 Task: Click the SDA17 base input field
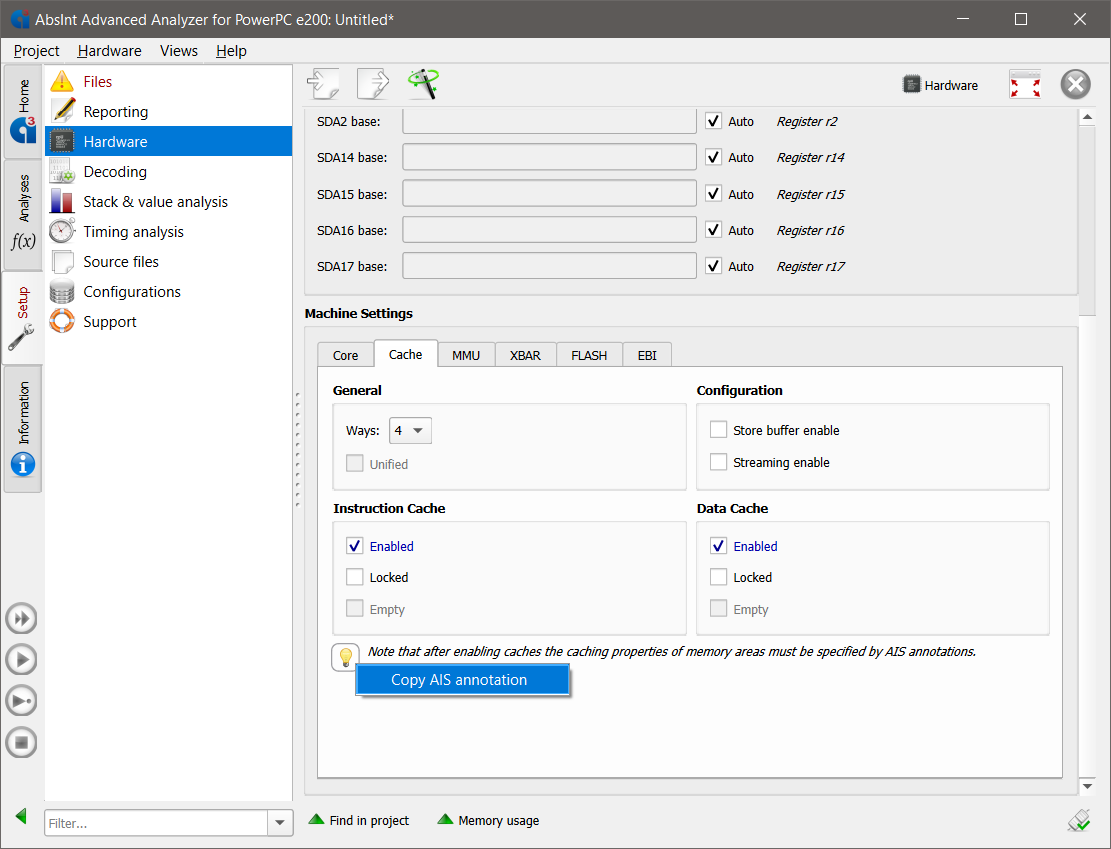549,266
